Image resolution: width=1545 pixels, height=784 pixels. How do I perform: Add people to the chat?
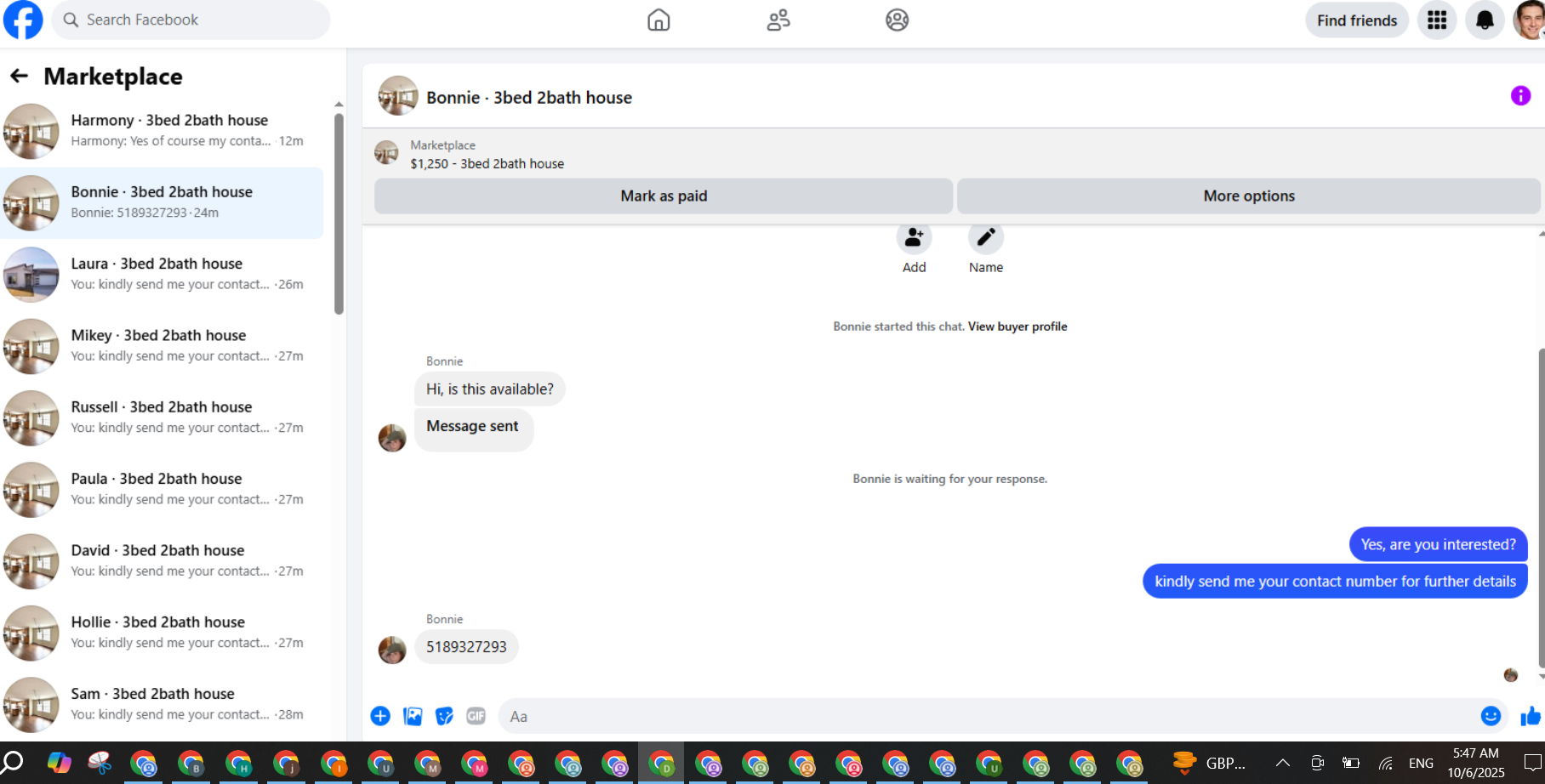(914, 238)
